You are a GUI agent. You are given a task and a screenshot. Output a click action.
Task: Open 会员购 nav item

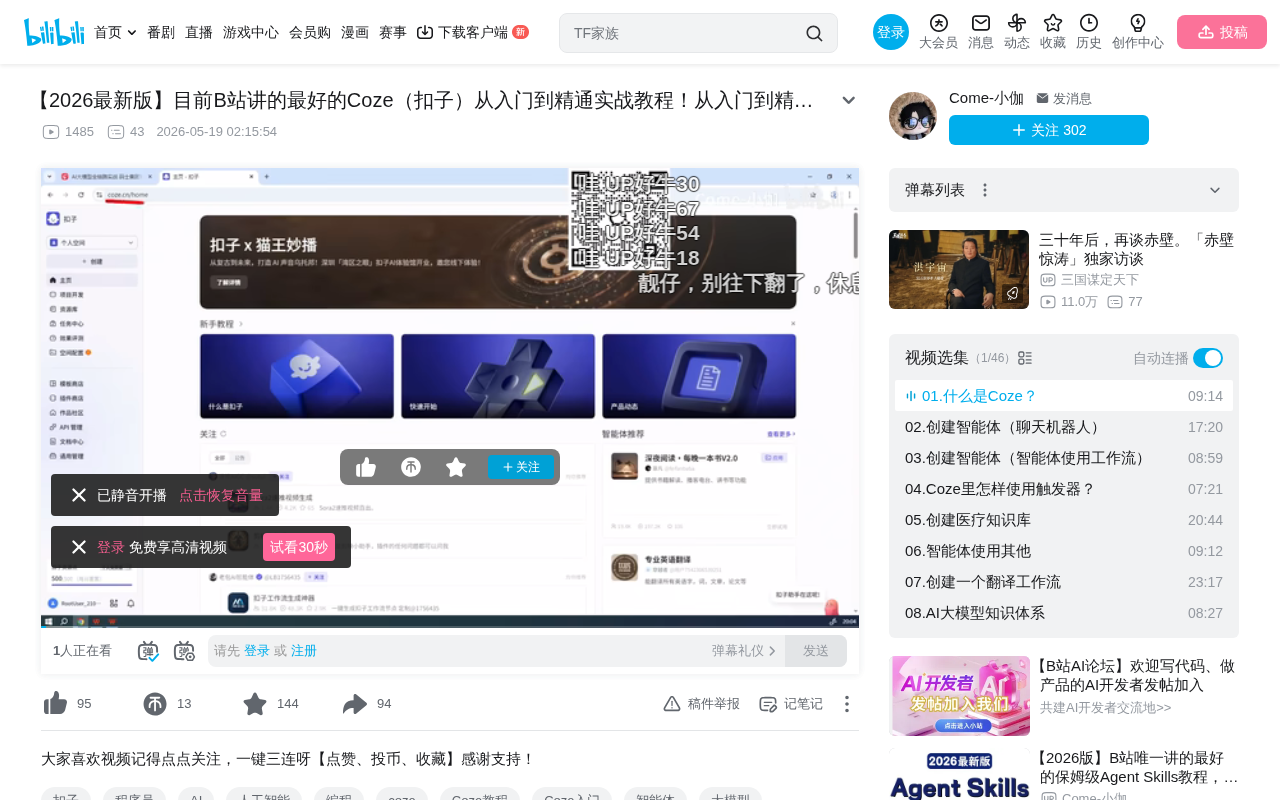point(310,32)
